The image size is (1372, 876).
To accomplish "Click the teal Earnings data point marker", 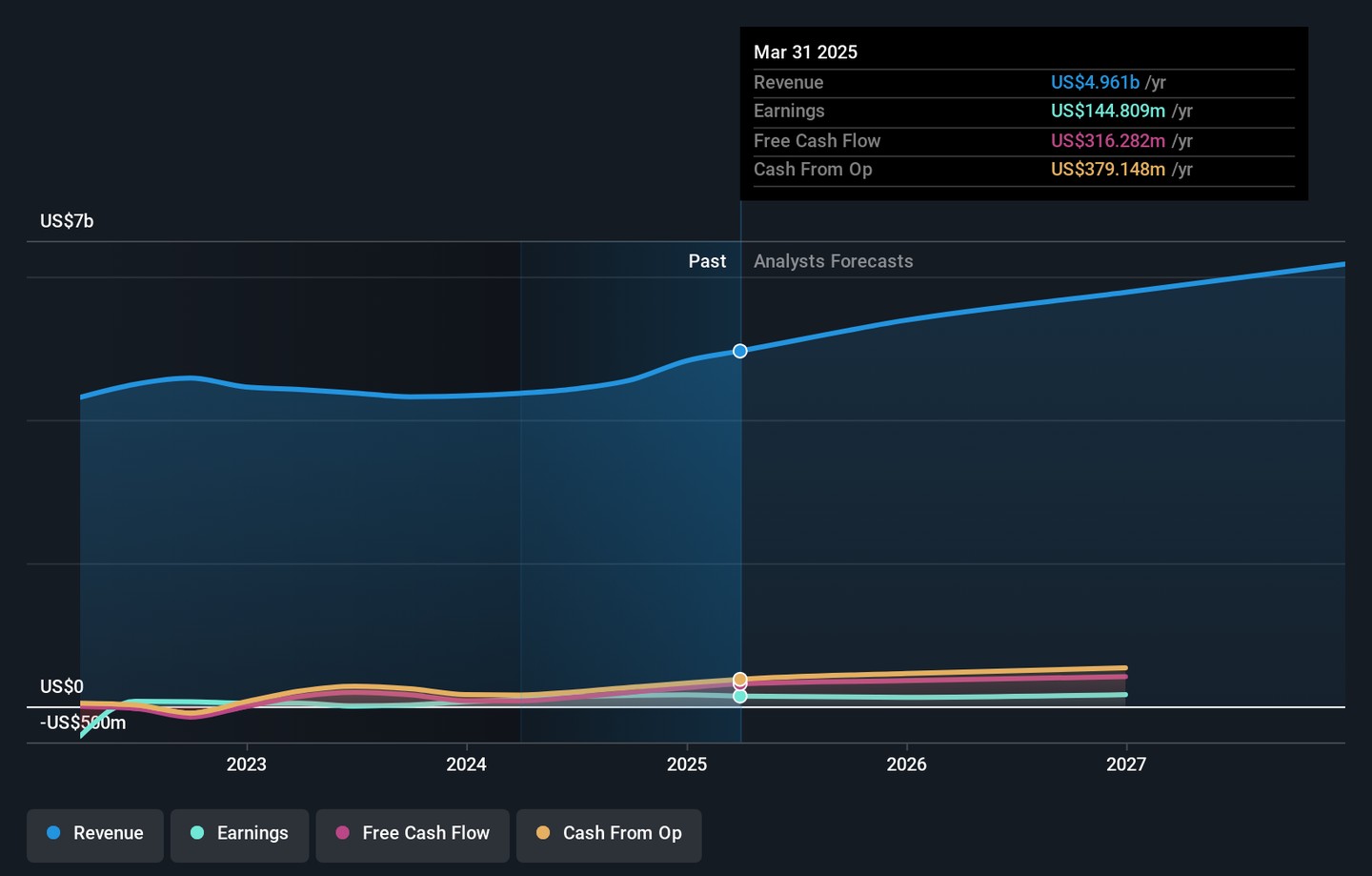I will [740, 697].
